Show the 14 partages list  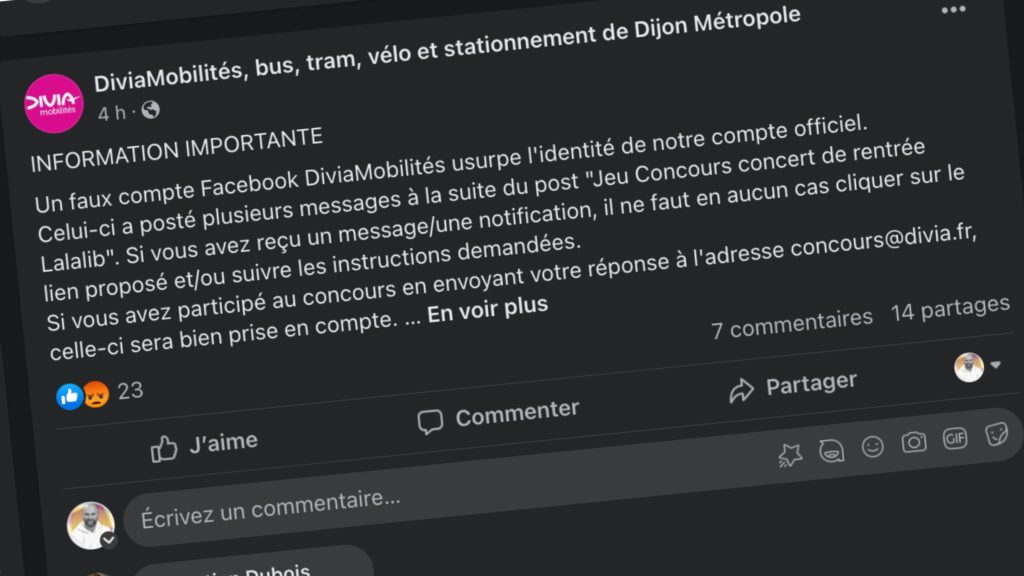950,308
